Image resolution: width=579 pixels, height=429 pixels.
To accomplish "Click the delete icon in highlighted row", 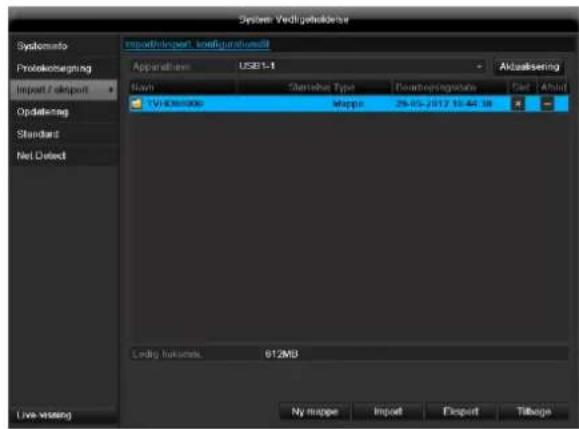I will click(x=518, y=104).
